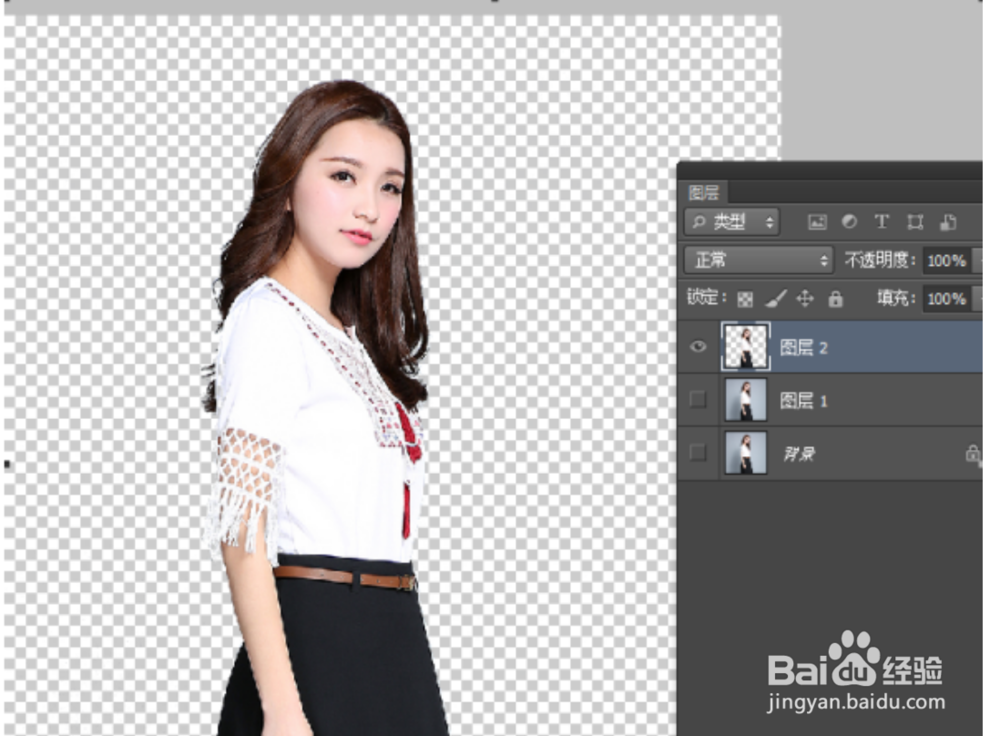Click the 不透明度 100% field
The image size is (1000, 736).
click(947, 260)
